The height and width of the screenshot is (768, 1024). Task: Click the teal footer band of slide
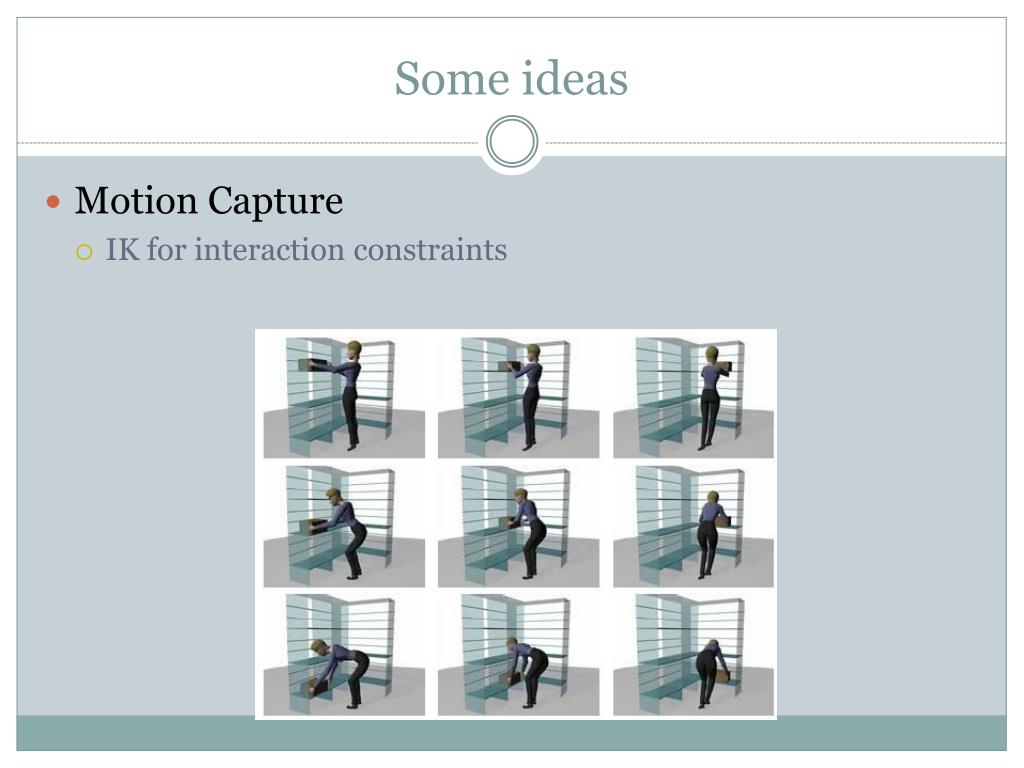click(x=511, y=733)
